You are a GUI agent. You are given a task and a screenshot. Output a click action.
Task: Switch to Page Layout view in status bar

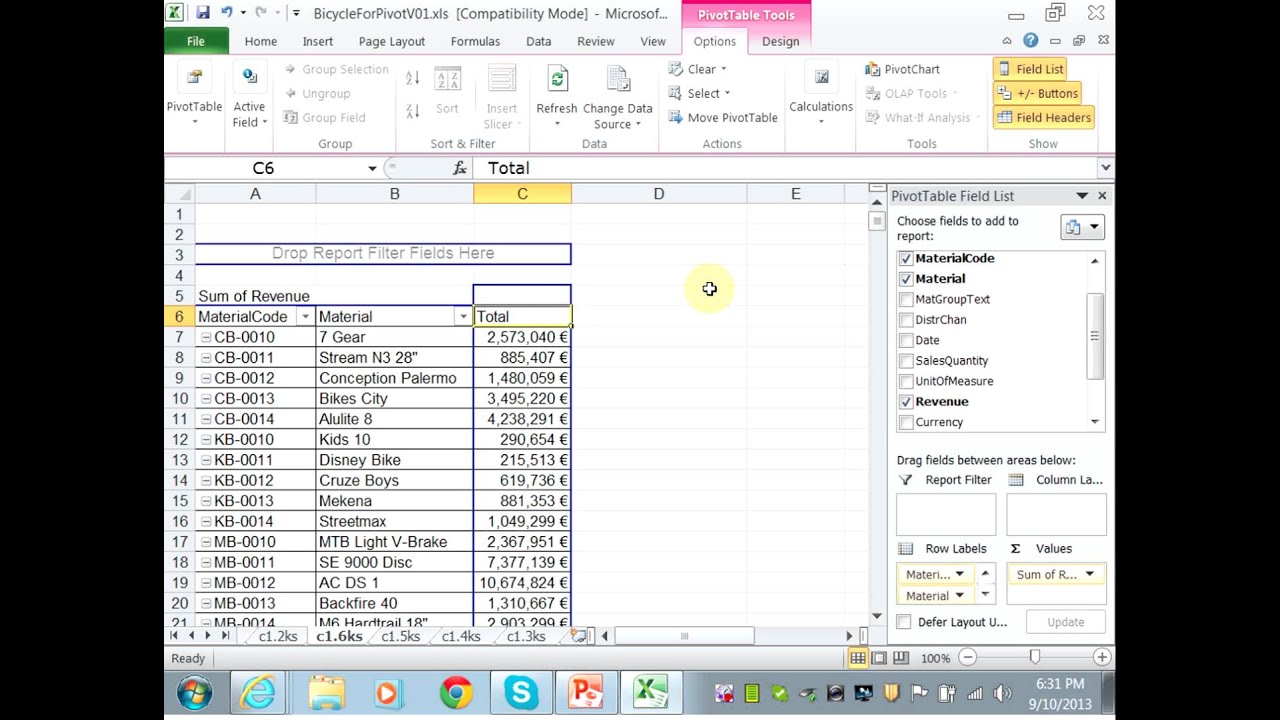point(879,658)
